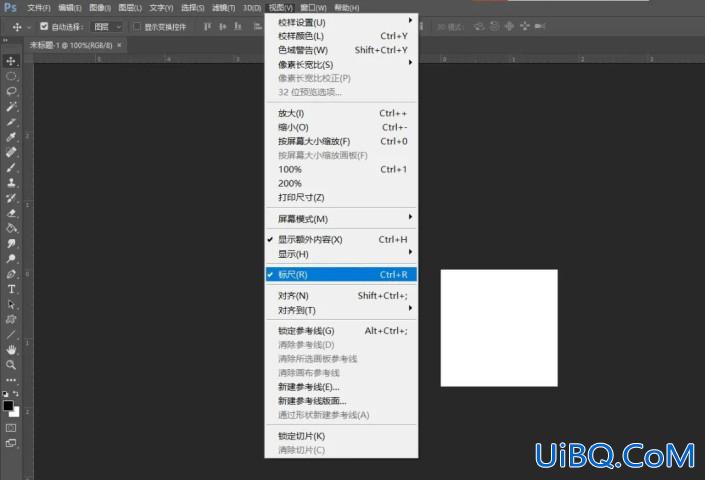The width and height of the screenshot is (705, 480).
Task: Toggle 显示额外内容(X) checked menu item
Action: (x=341, y=240)
